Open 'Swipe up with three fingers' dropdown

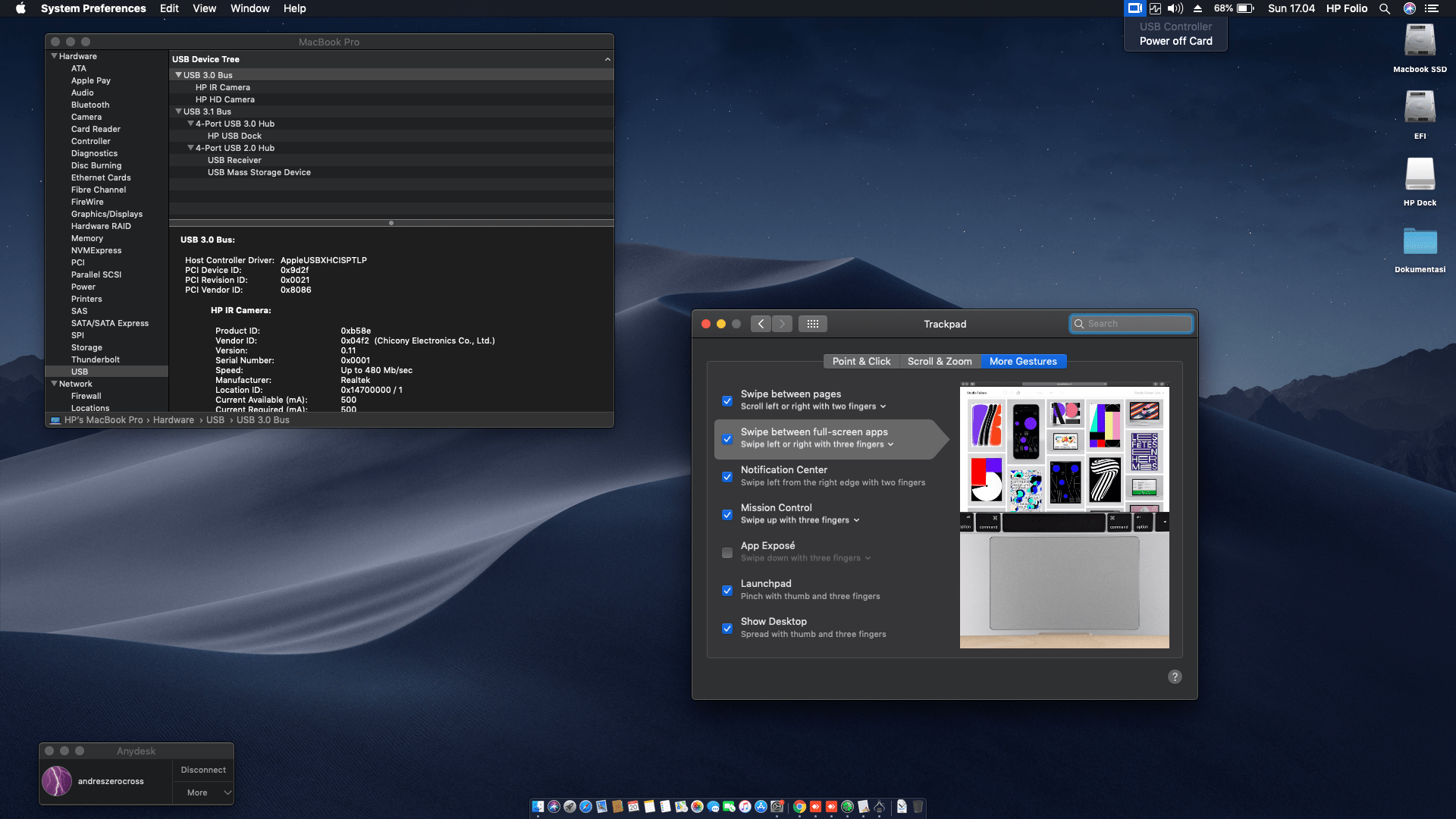tap(799, 520)
